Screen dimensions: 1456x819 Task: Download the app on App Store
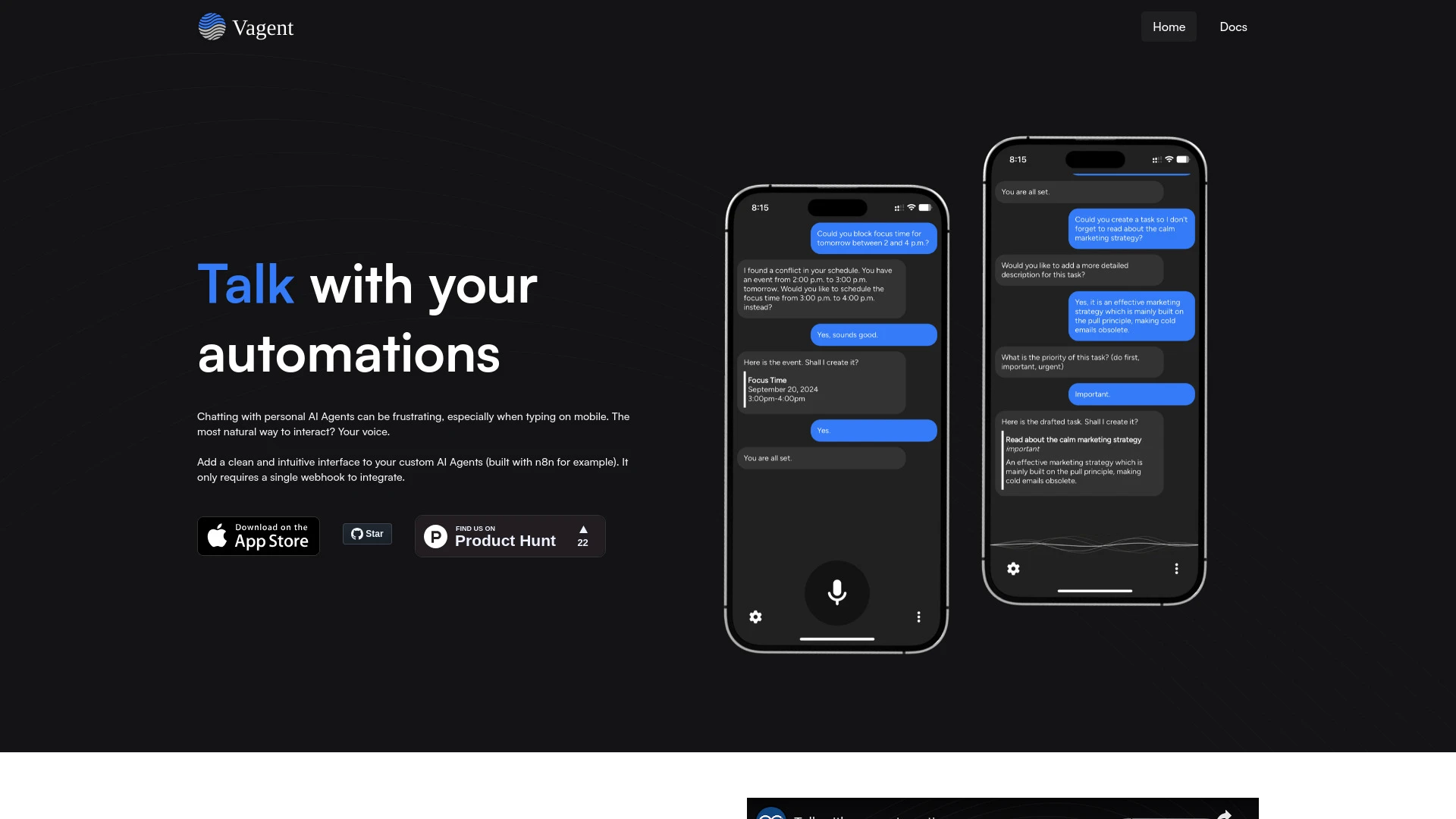tap(258, 535)
